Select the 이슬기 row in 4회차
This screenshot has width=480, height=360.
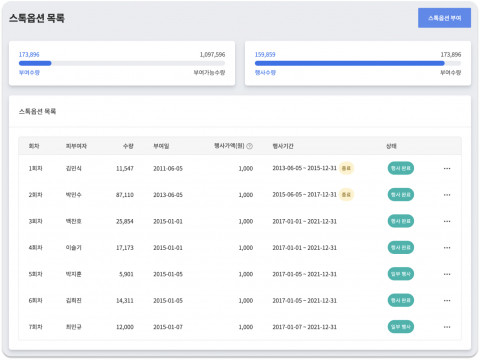point(240,248)
